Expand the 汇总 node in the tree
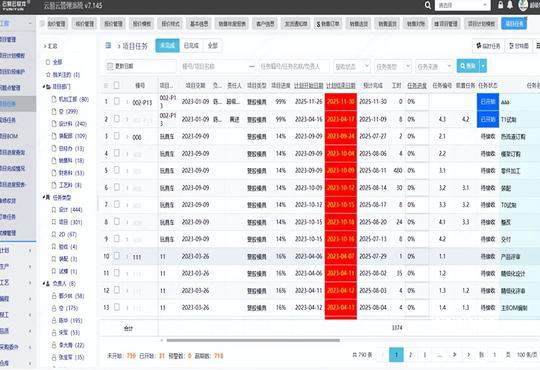The image size is (540, 370). (45, 46)
